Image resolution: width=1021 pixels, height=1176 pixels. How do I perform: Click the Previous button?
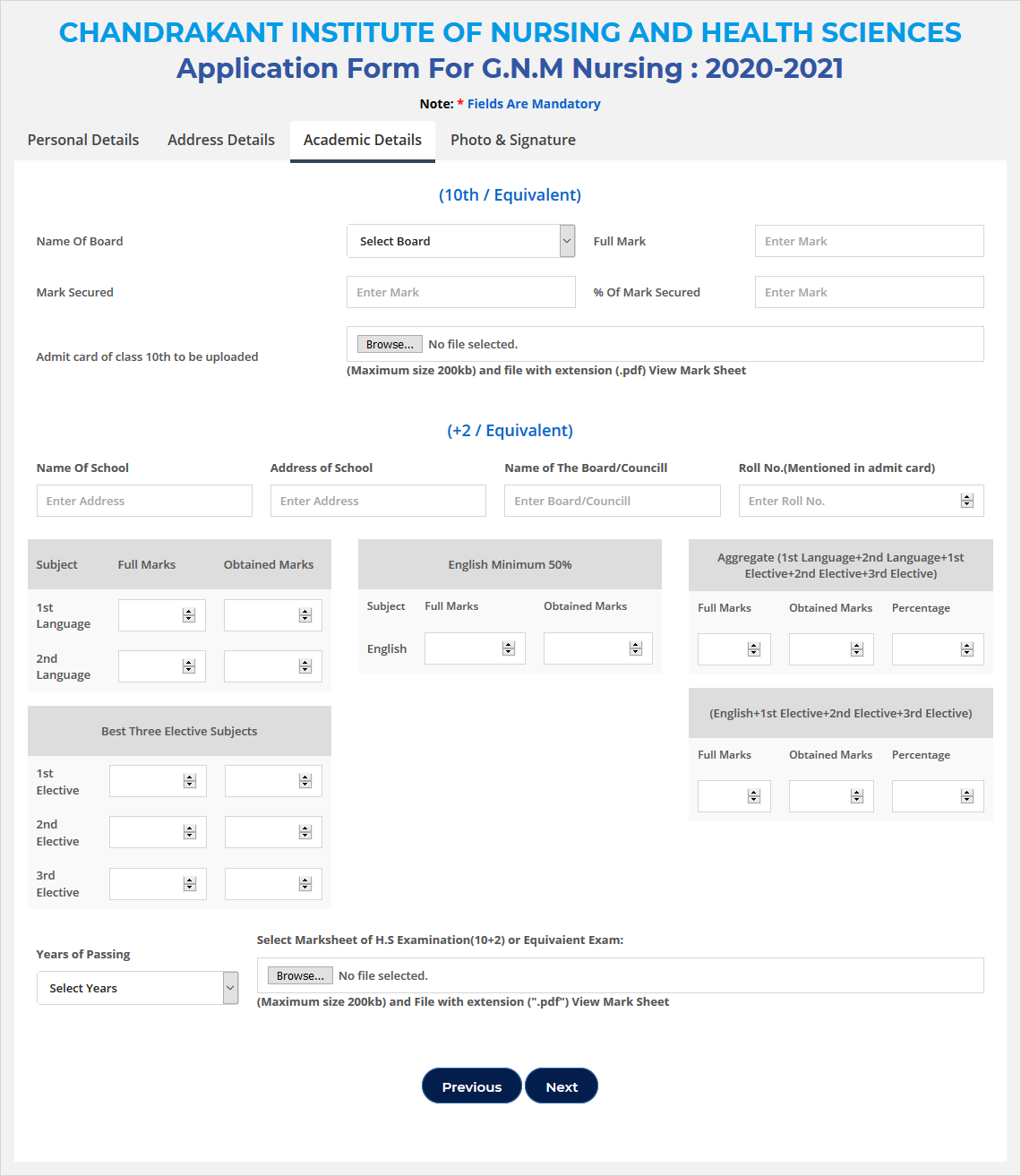[x=472, y=1086]
